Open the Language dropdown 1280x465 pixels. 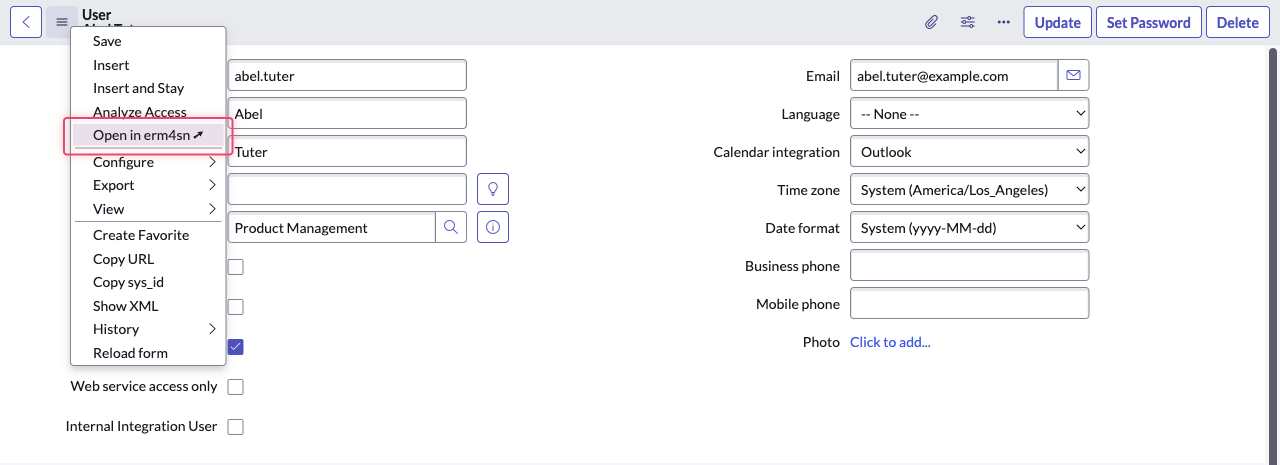[x=969, y=114]
